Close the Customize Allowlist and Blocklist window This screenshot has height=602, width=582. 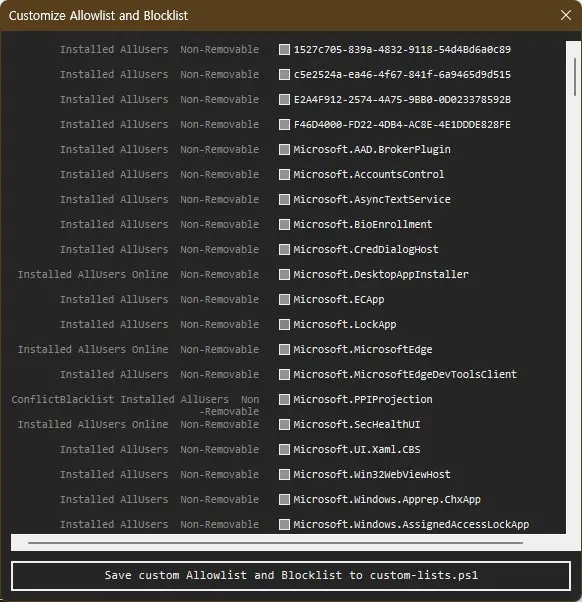pos(565,15)
